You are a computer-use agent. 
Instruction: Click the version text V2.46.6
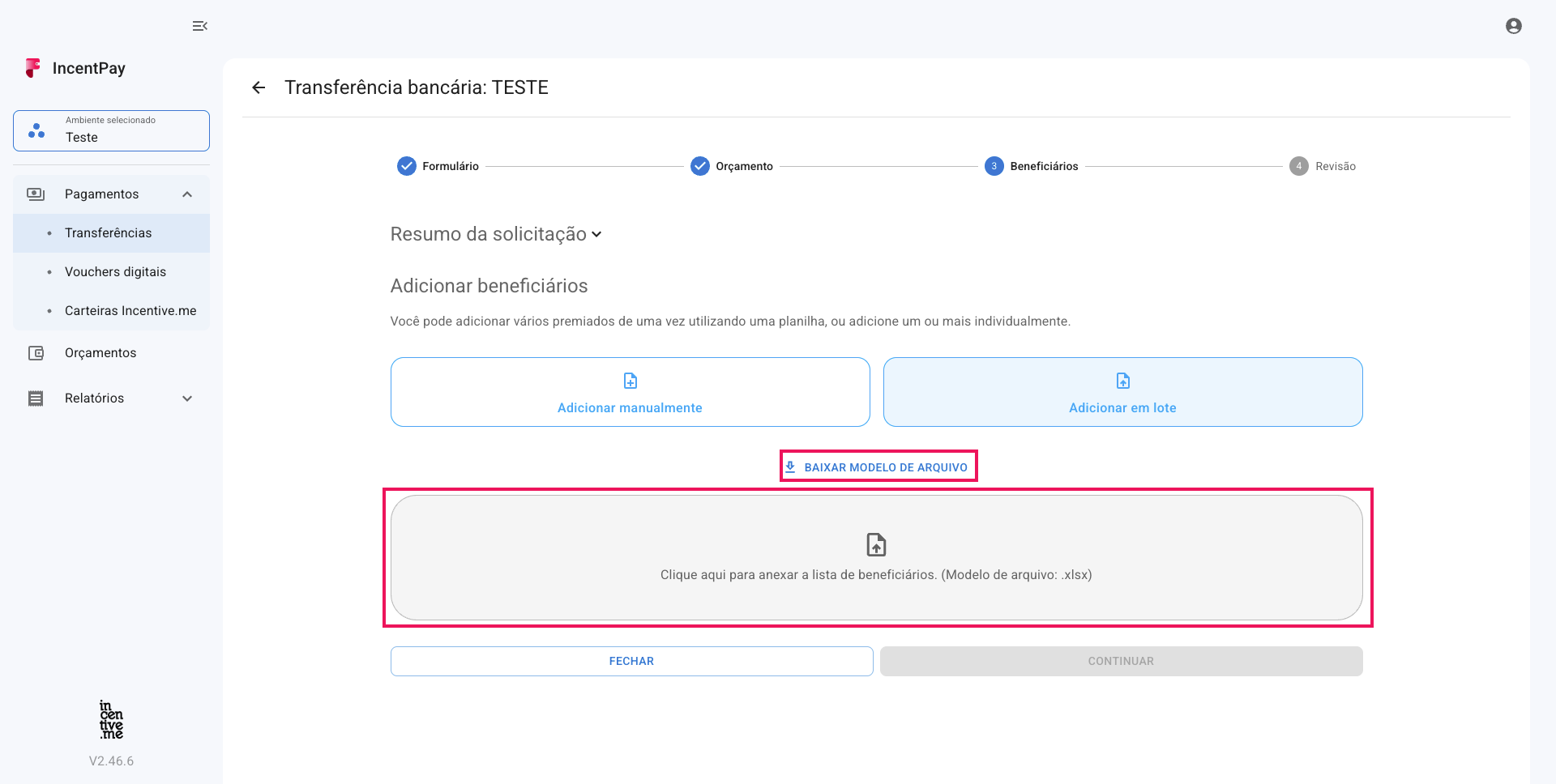coord(111,761)
